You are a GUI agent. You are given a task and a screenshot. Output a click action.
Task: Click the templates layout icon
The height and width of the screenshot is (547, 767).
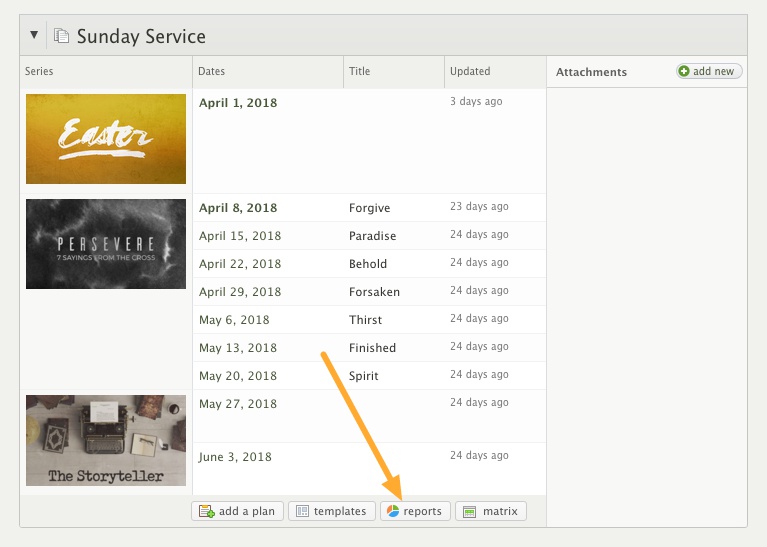(x=302, y=511)
